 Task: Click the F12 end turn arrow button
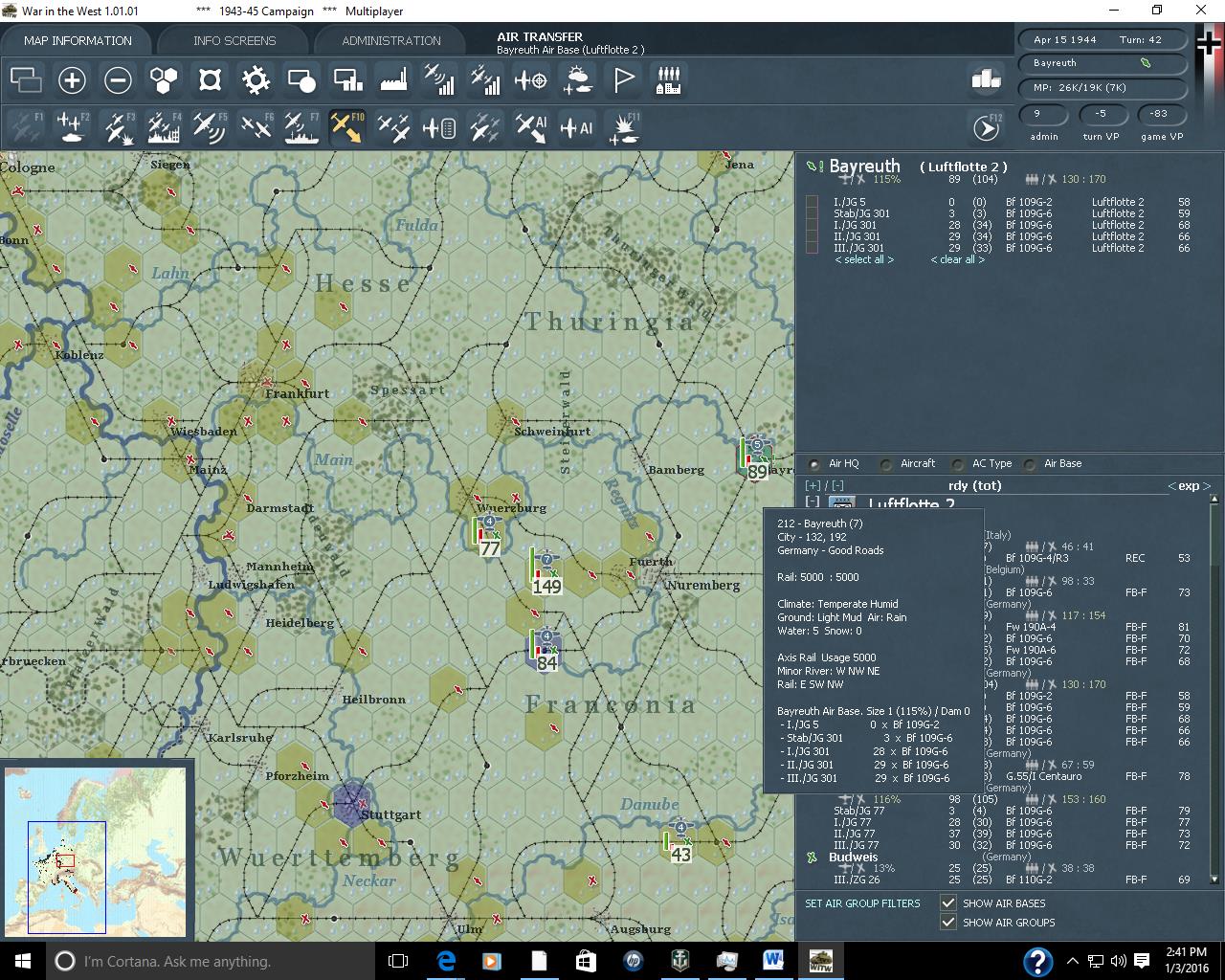[x=986, y=127]
